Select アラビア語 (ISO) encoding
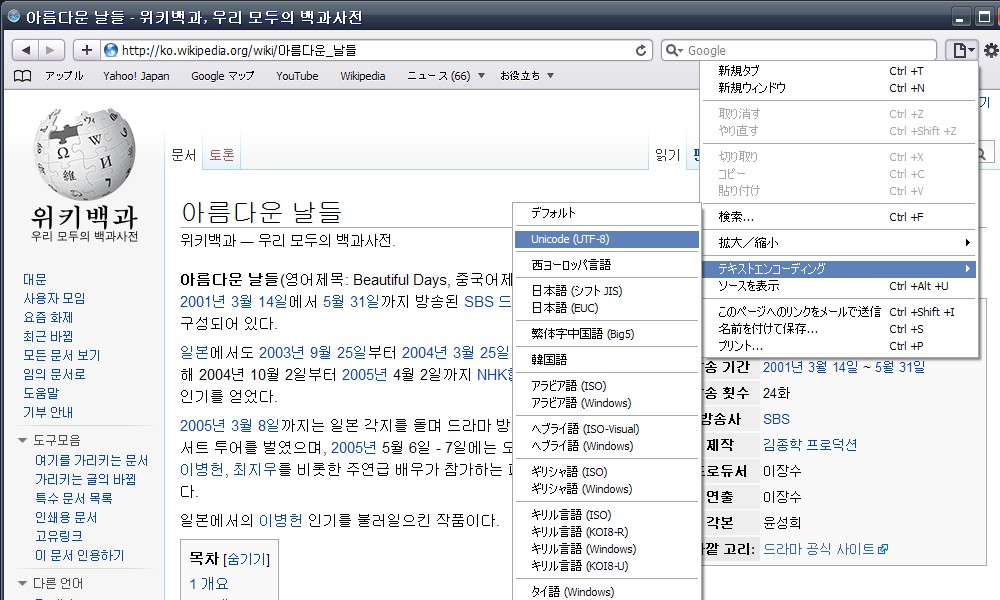1000x600 pixels. tap(607, 386)
